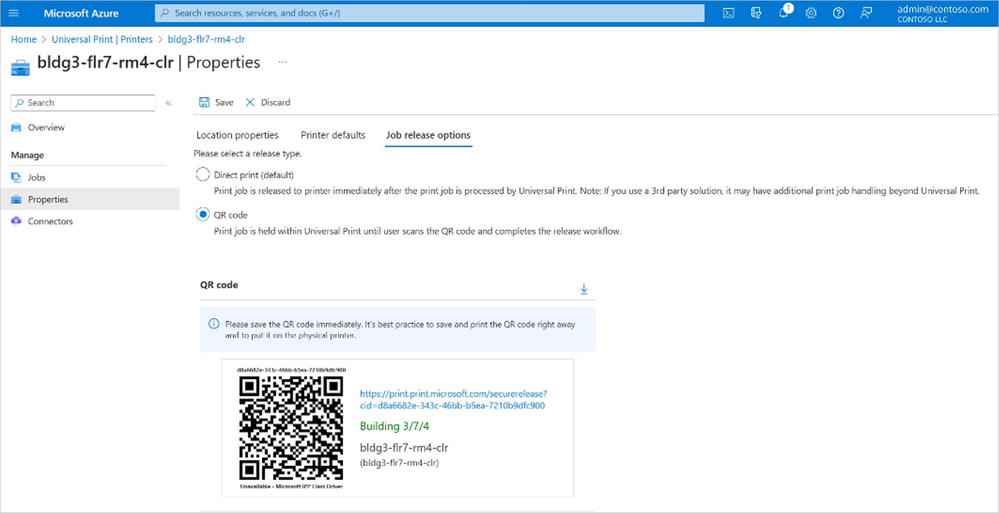The width and height of the screenshot is (999, 513).
Task: Switch to Location properties tab
Action: [237, 135]
